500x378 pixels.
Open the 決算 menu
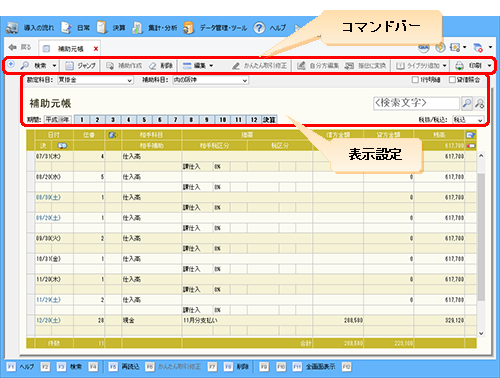[111, 28]
